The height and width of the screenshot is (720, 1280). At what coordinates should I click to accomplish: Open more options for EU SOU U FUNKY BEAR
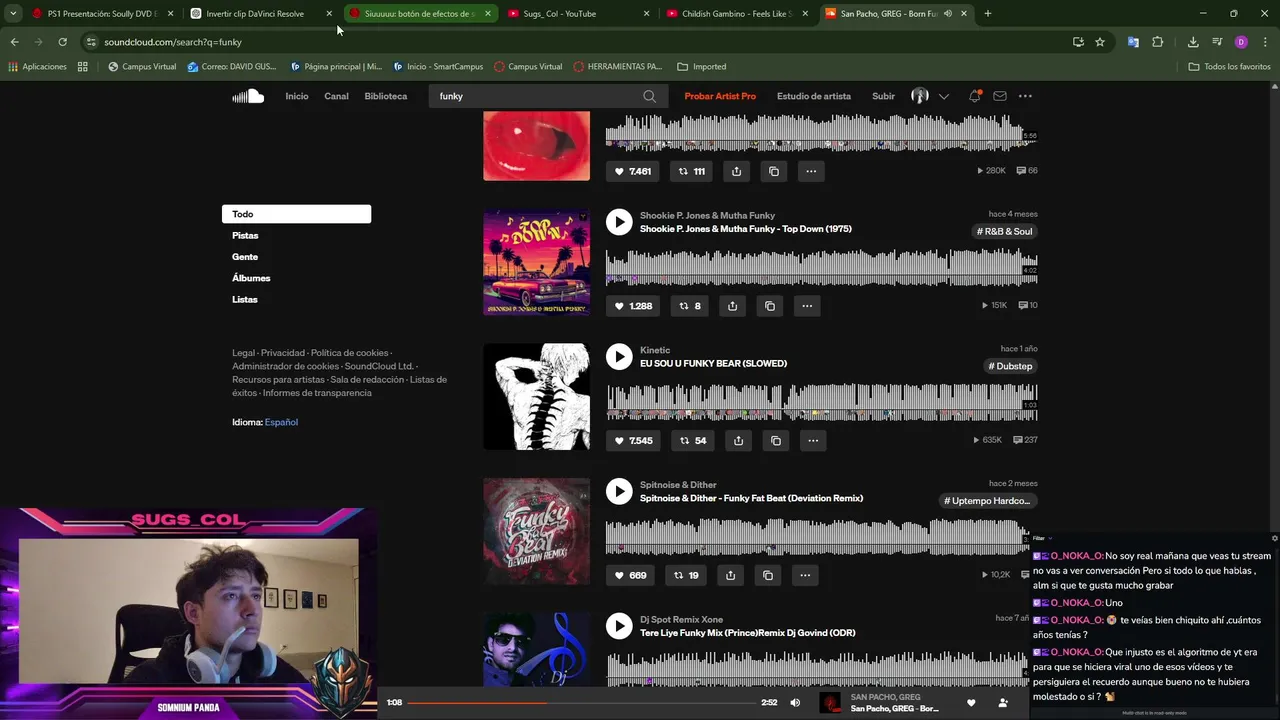(x=813, y=440)
